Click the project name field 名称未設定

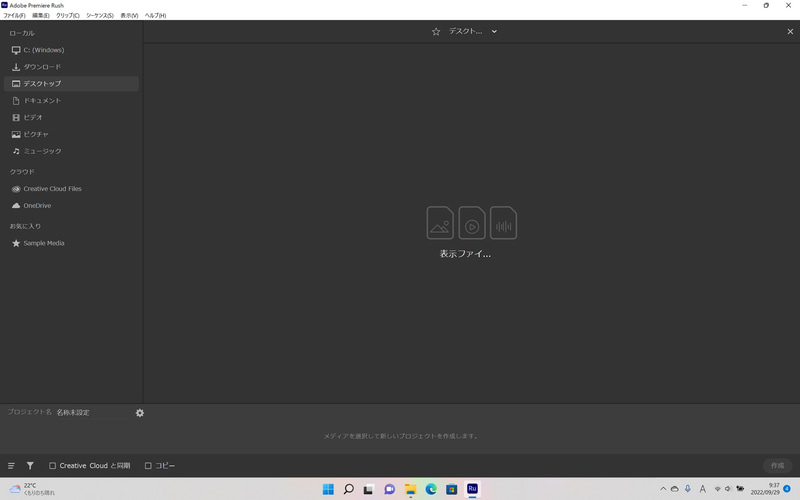pos(92,412)
